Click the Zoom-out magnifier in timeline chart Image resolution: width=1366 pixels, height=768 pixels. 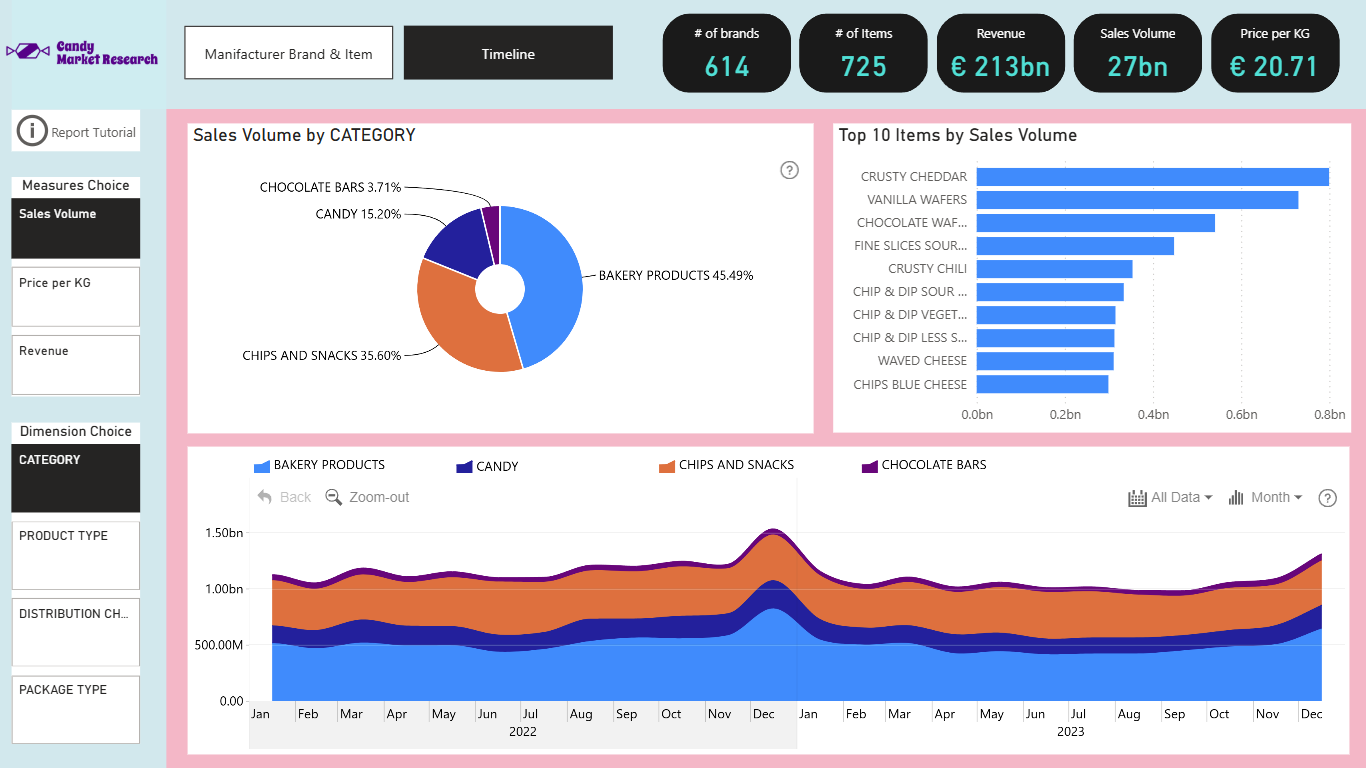click(x=334, y=497)
